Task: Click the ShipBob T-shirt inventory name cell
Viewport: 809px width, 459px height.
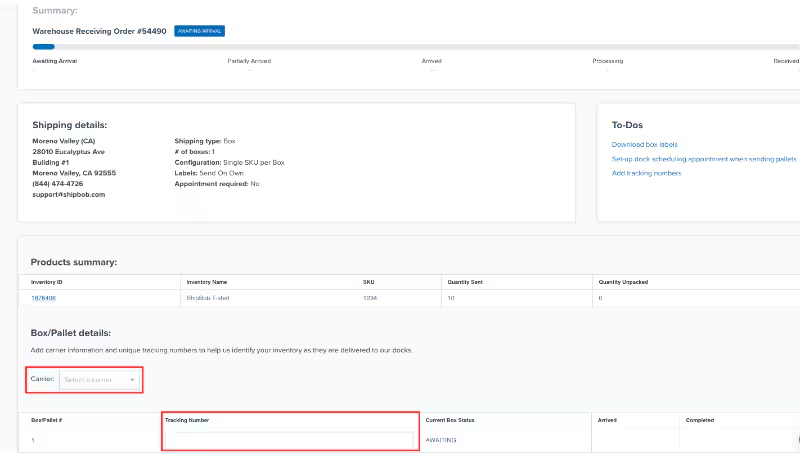Action: pyautogui.click(x=208, y=298)
